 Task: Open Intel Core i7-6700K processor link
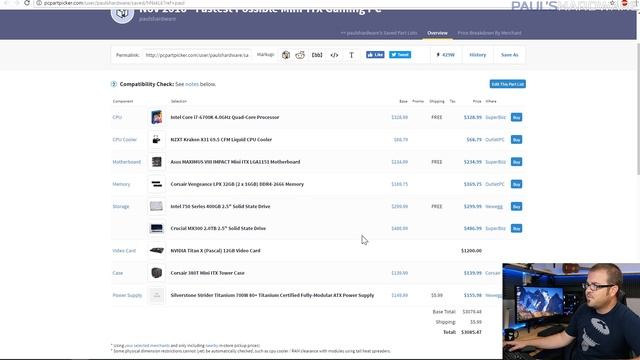[225, 117]
